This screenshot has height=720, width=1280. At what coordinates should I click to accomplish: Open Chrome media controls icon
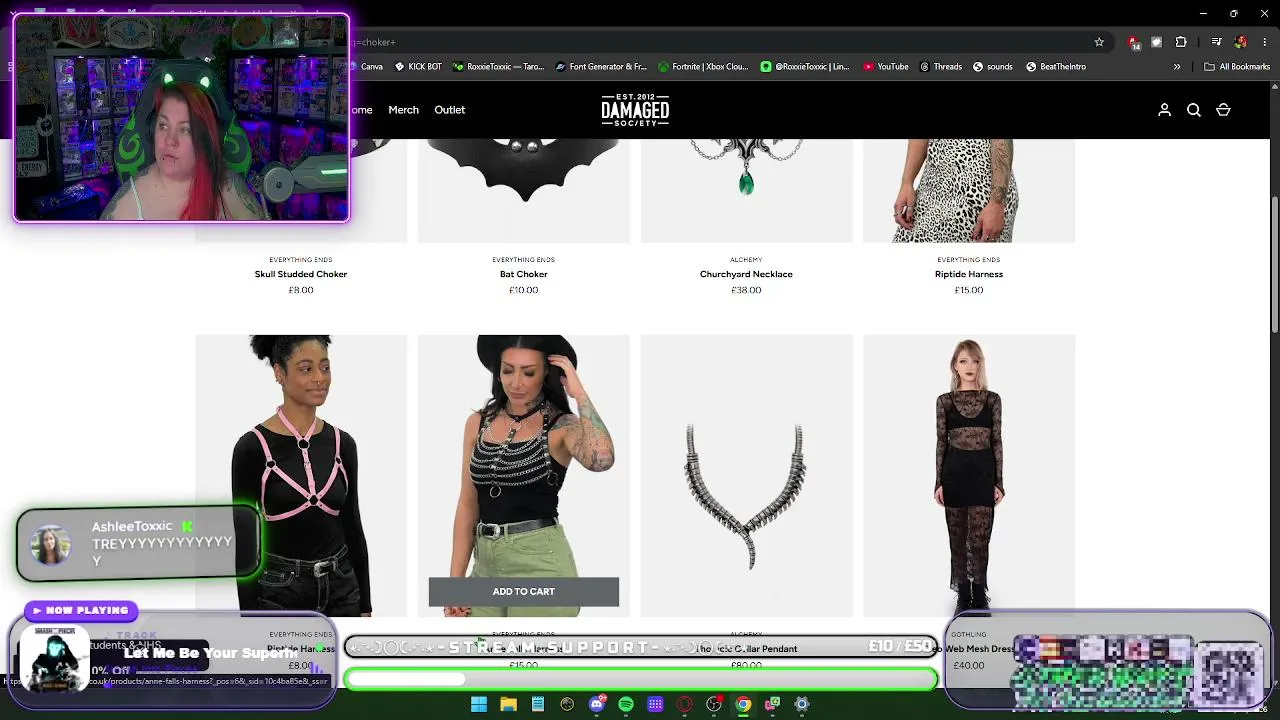click(1216, 42)
